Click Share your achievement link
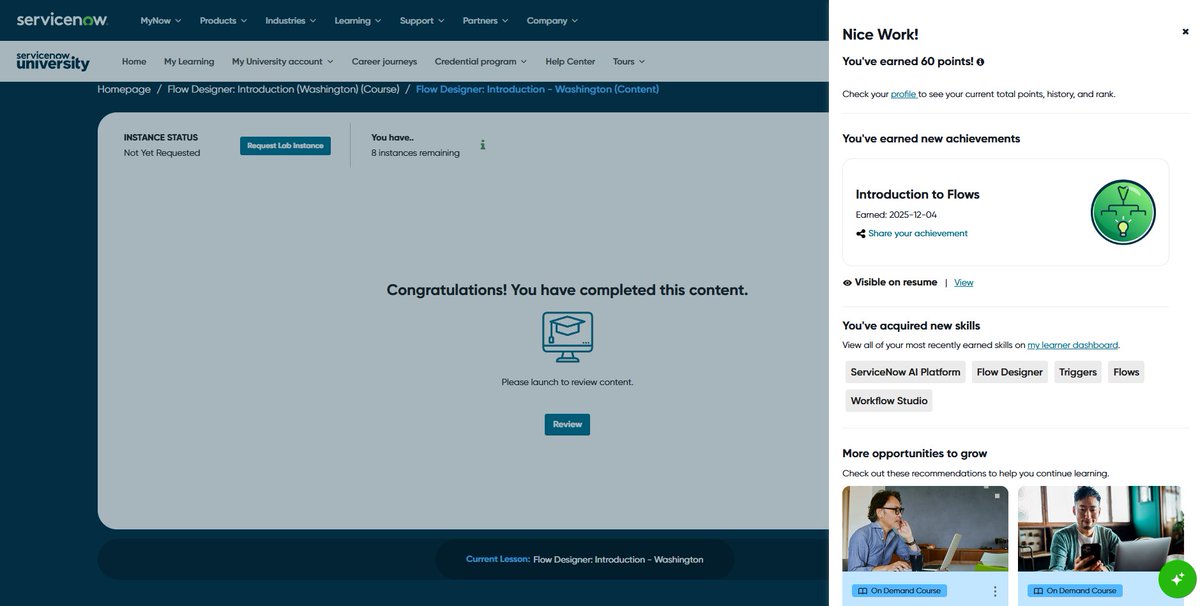 [918, 234]
